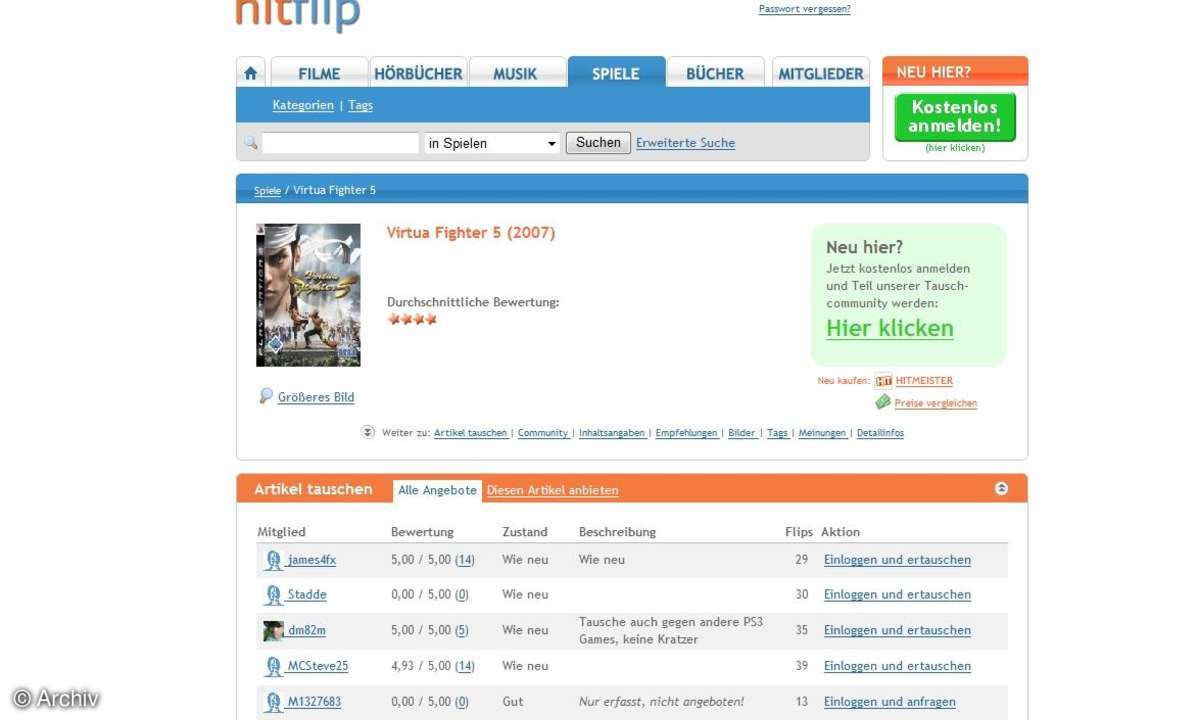Jump to Artikel tauschen section link
The width and height of the screenshot is (1199, 720).
click(470, 433)
